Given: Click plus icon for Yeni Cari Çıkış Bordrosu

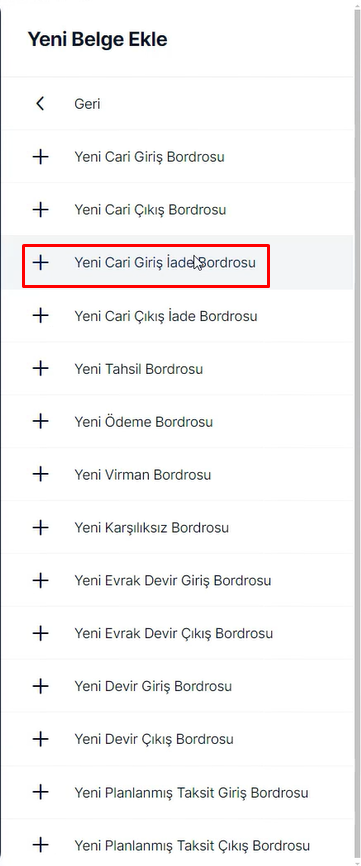Looking at the screenshot, I should point(40,210).
